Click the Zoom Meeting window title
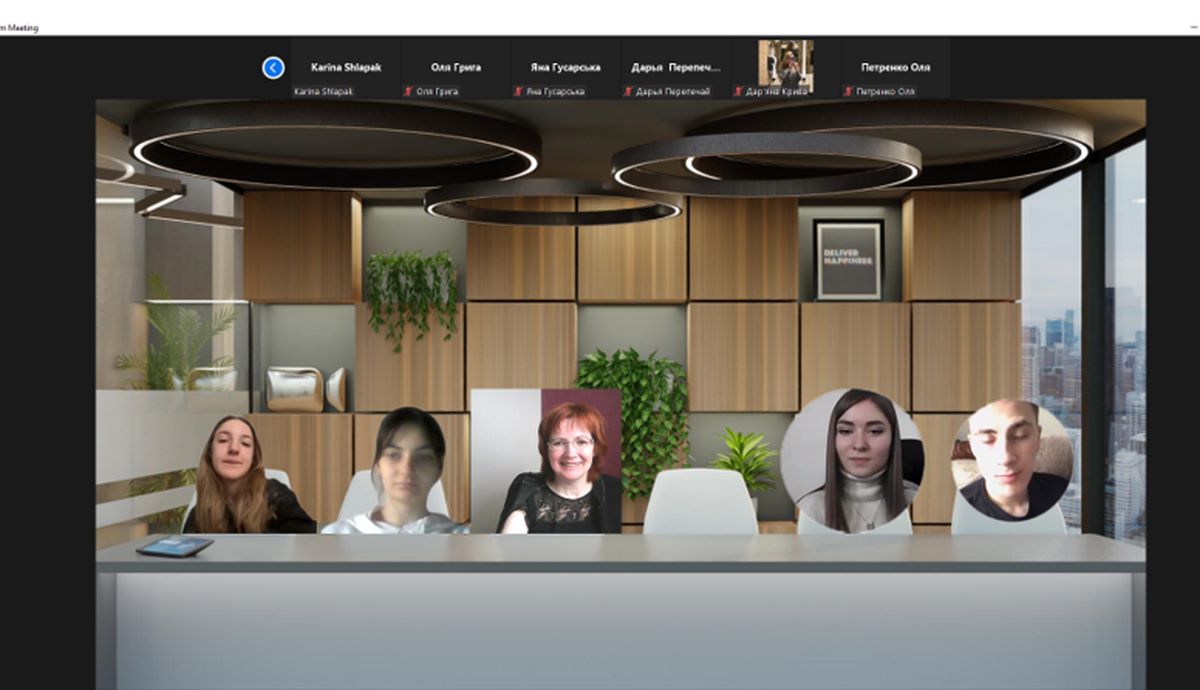 [19, 28]
